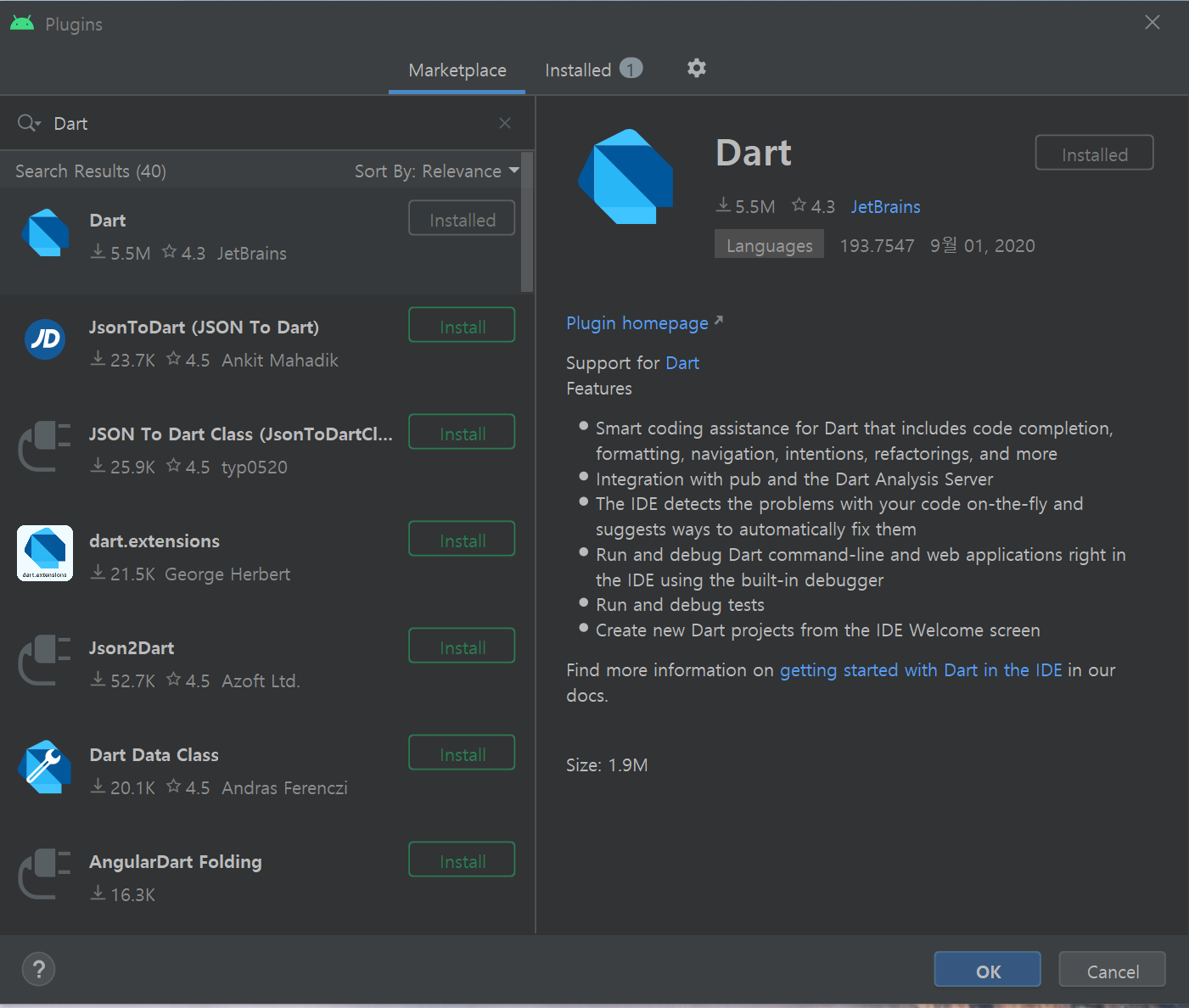Click Installed button in Dart list row
Viewport: 1189px width, 1008px height.
click(462, 218)
